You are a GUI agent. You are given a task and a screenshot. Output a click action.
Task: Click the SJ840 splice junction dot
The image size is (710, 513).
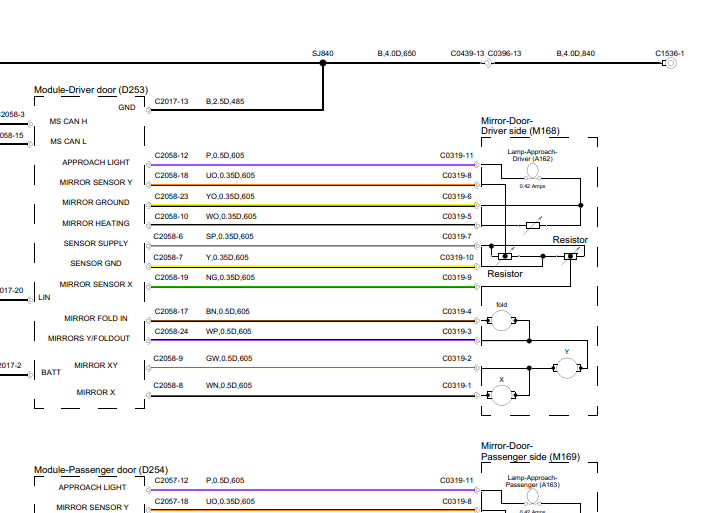point(323,63)
